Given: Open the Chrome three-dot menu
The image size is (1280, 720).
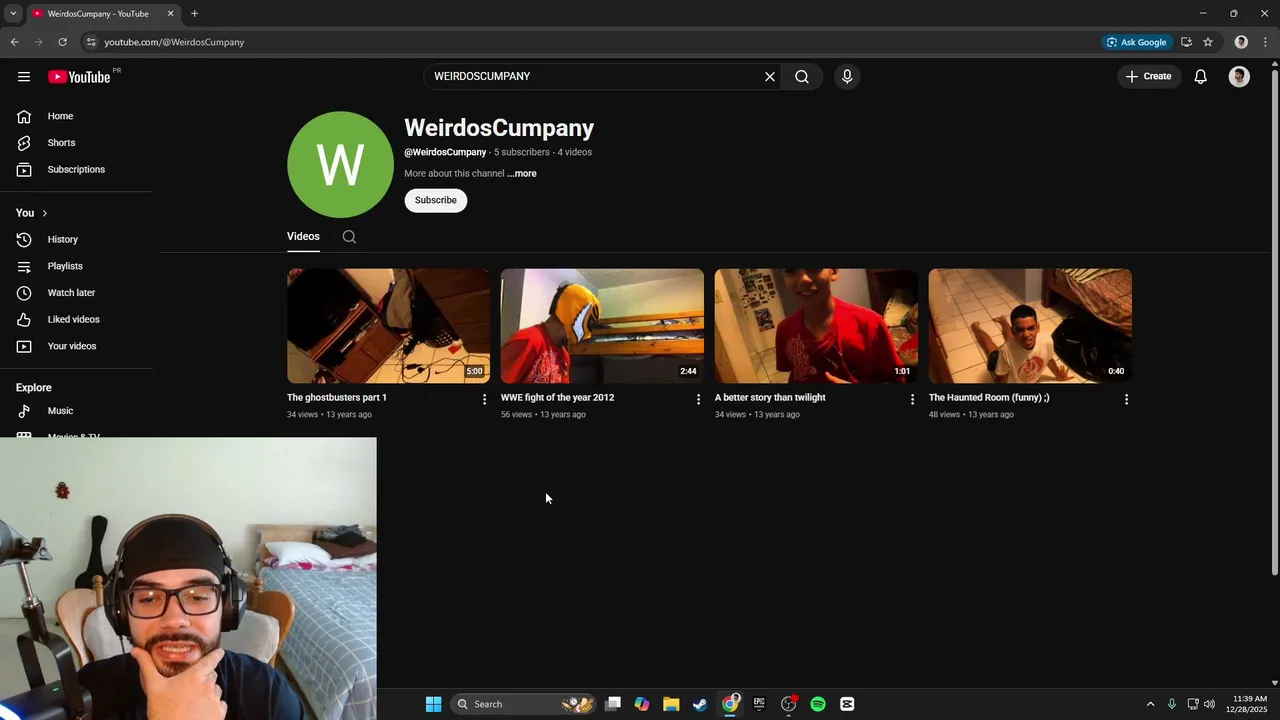Looking at the screenshot, I should click(1265, 42).
